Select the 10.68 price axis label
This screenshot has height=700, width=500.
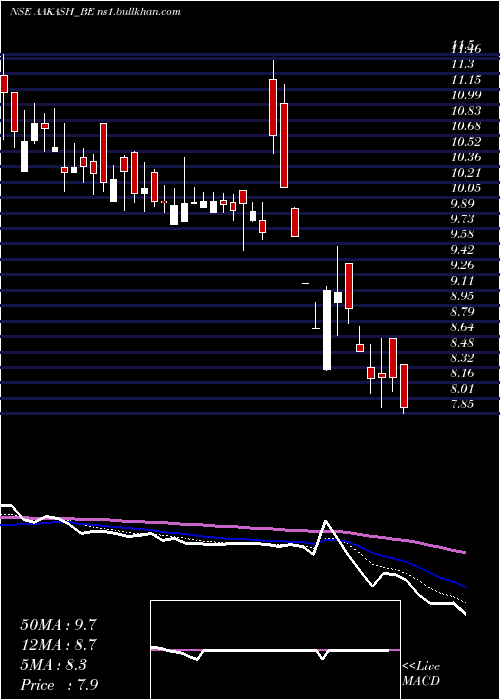(x=466, y=126)
